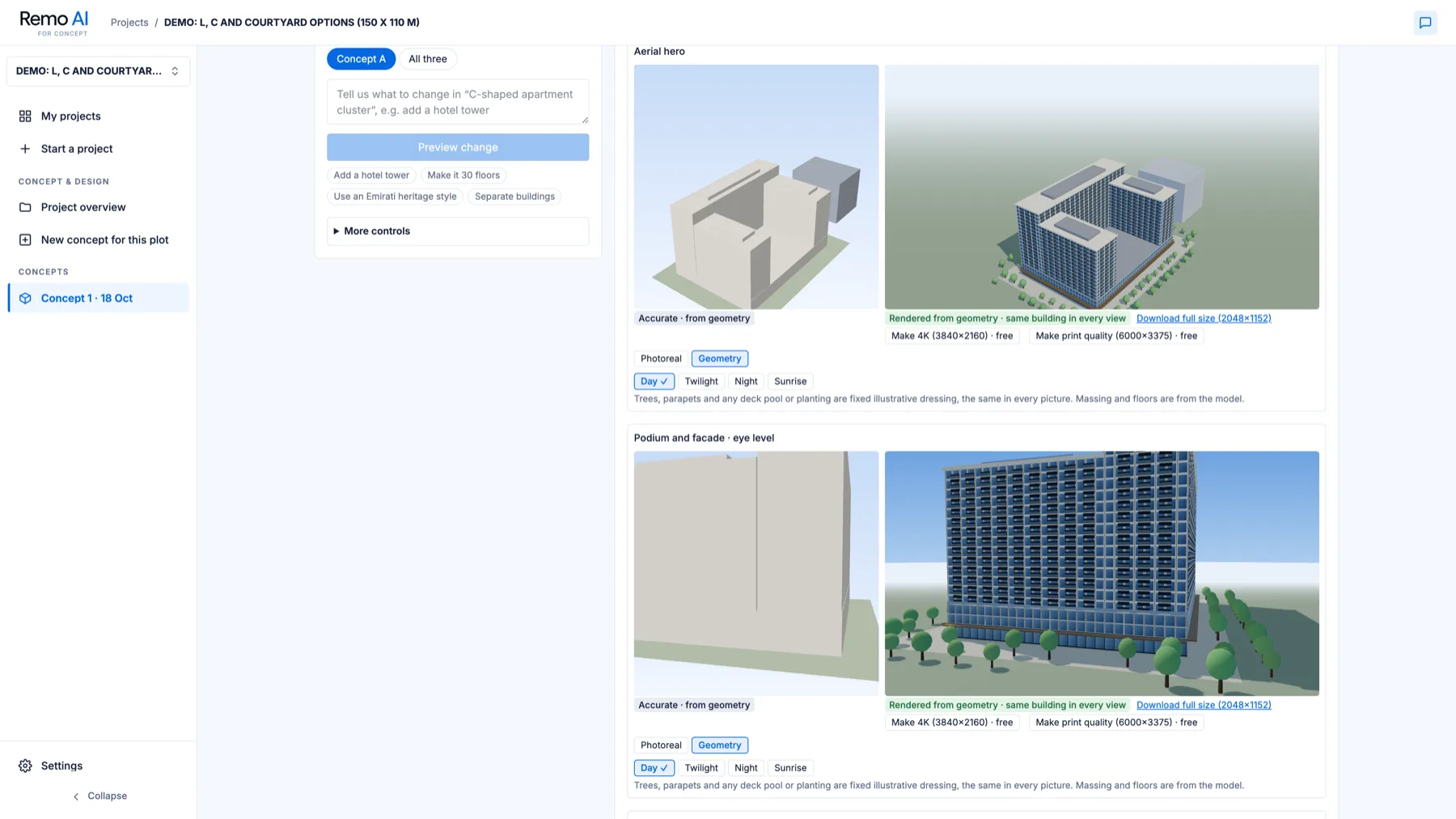This screenshot has height=819, width=1456.
Task: Open My projects grid icon
Action: tap(25, 116)
